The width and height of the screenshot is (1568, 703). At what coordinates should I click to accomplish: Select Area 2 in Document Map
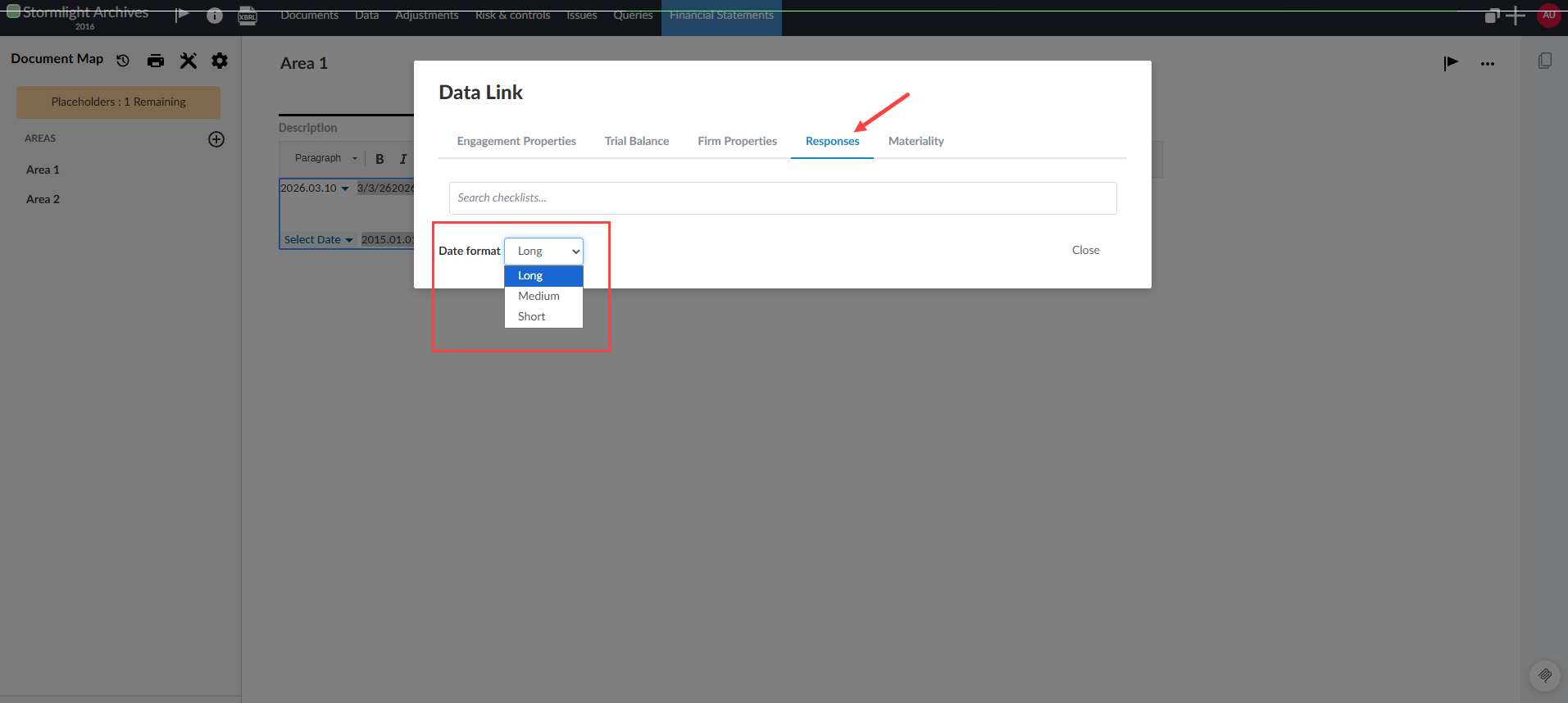(43, 199)
